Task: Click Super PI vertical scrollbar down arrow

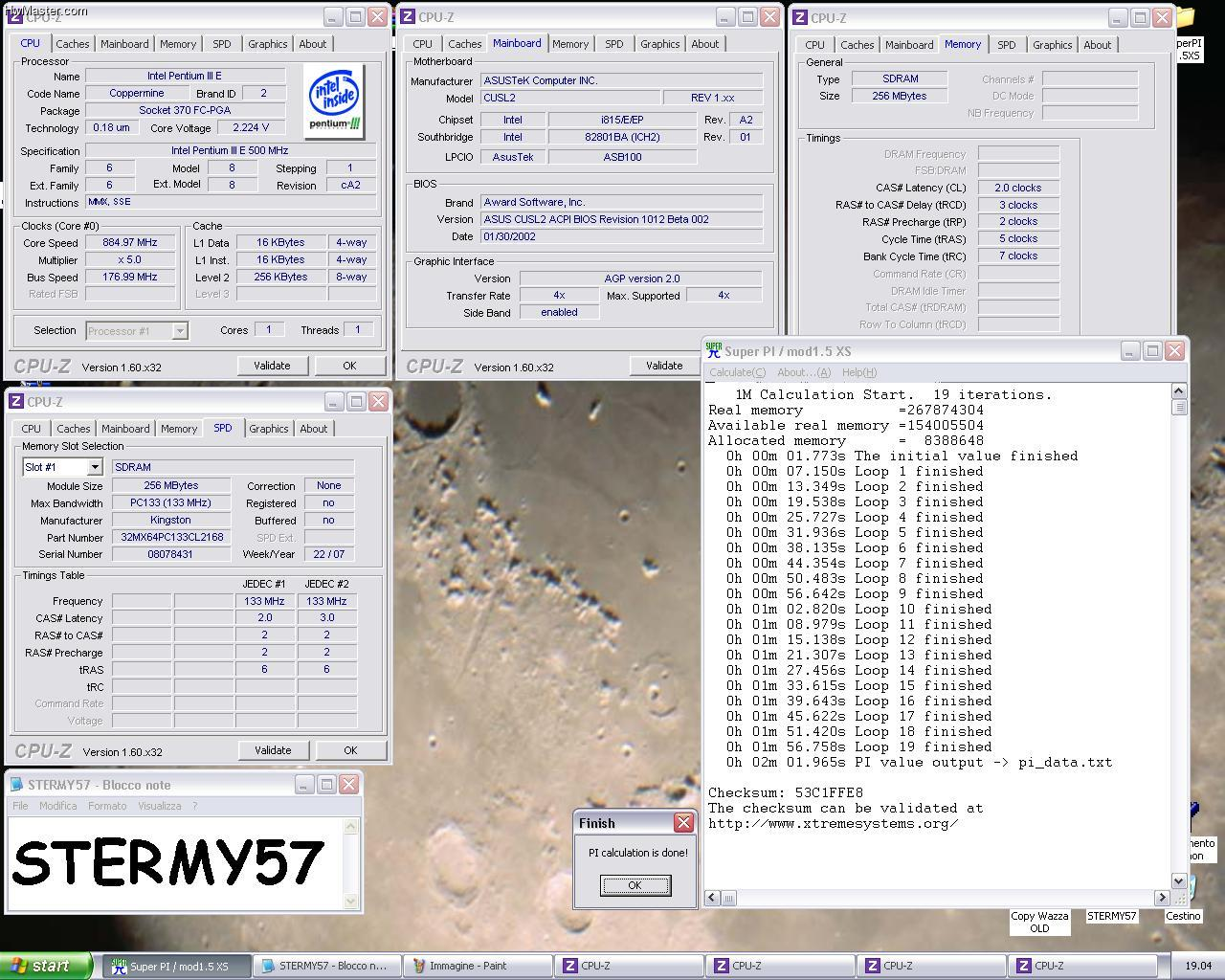Action: coord(1179,880)
